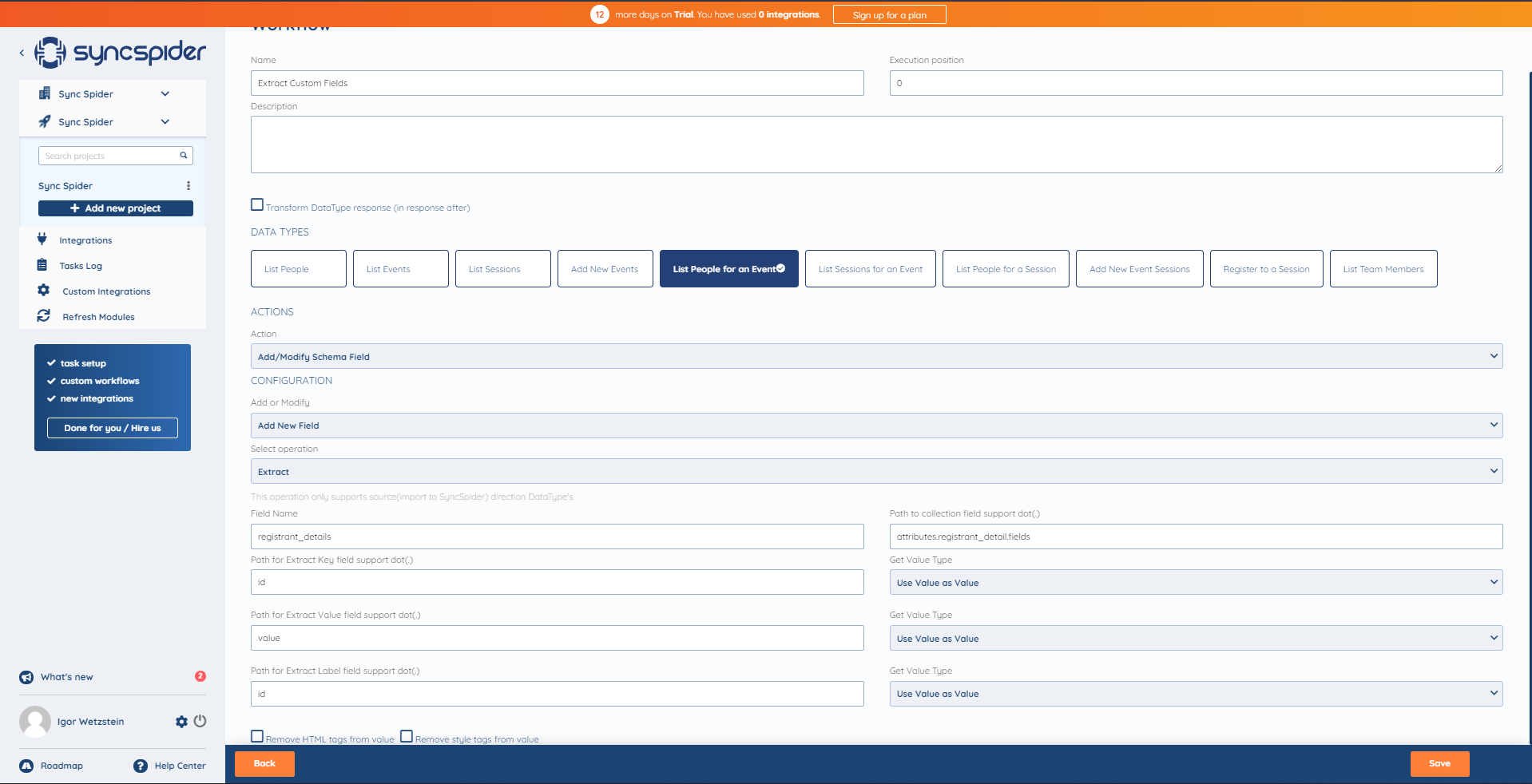1532x784 pixels.
Task: Click Refresh Modules link
Action: point(98,317)
